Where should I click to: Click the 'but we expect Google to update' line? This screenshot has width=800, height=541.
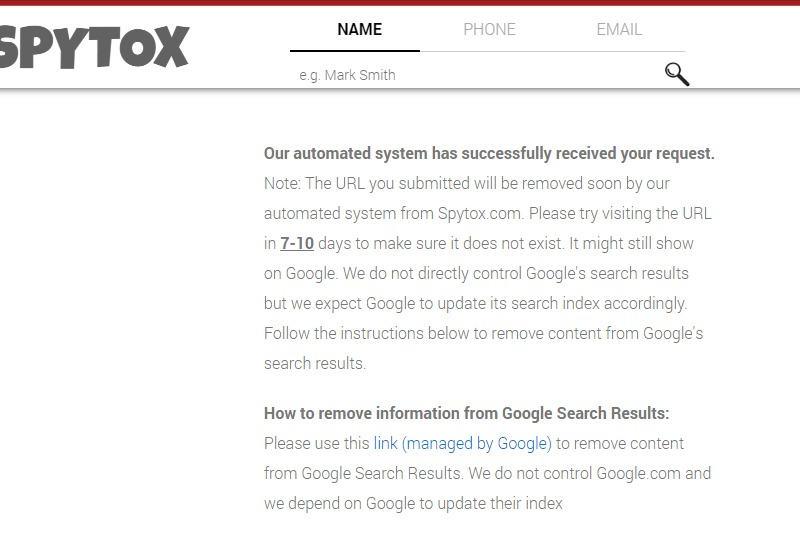[x=476, y=303]
